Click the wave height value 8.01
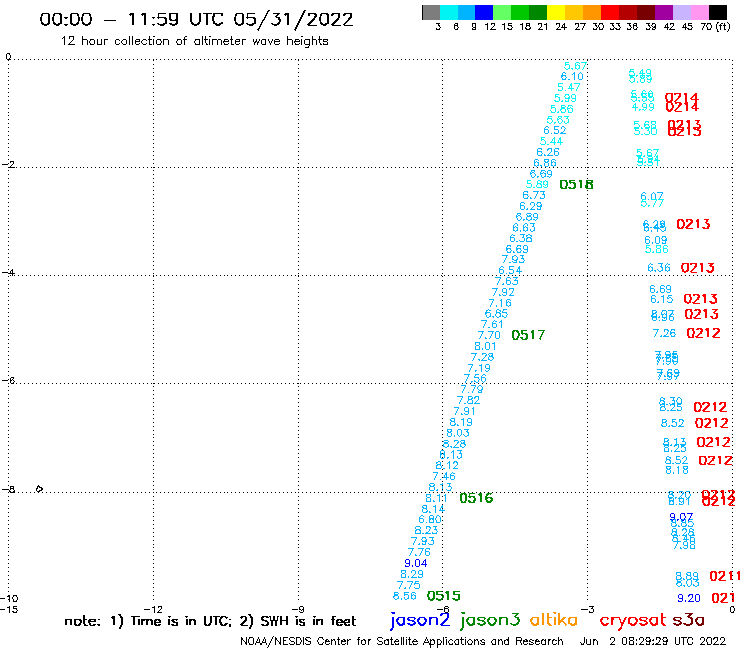 [x=486, y=346]
